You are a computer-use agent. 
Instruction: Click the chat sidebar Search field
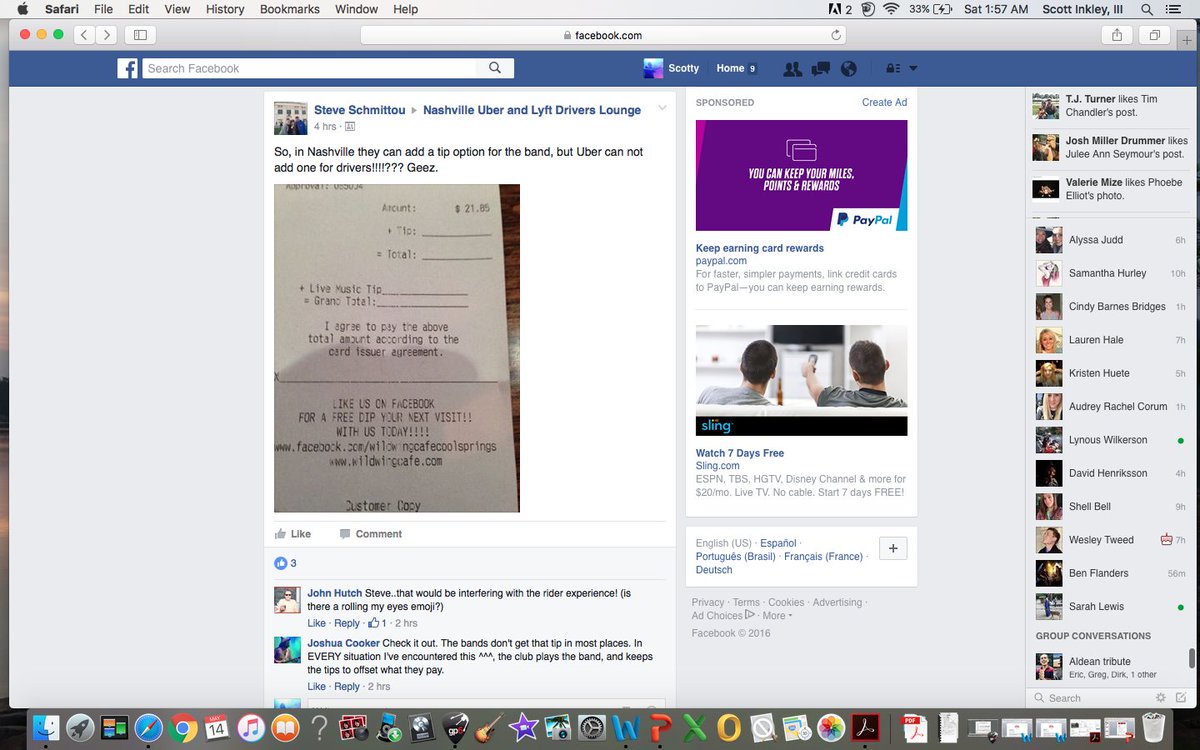tap(1090, 698)
